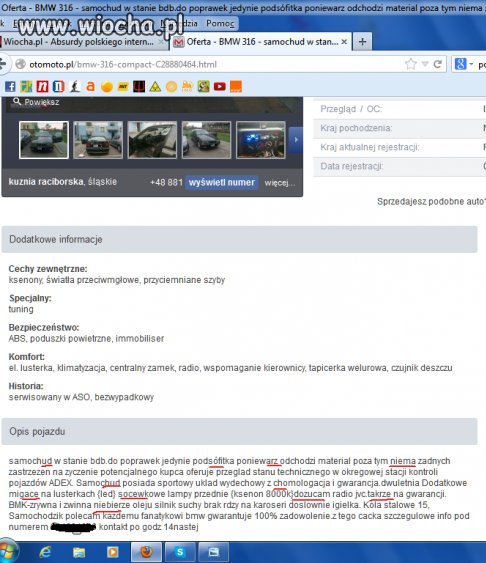Open Windows Media Player from taskbar
Image resolution: width=486 pixels, height=563 pixels.
(x=112, y=552)
